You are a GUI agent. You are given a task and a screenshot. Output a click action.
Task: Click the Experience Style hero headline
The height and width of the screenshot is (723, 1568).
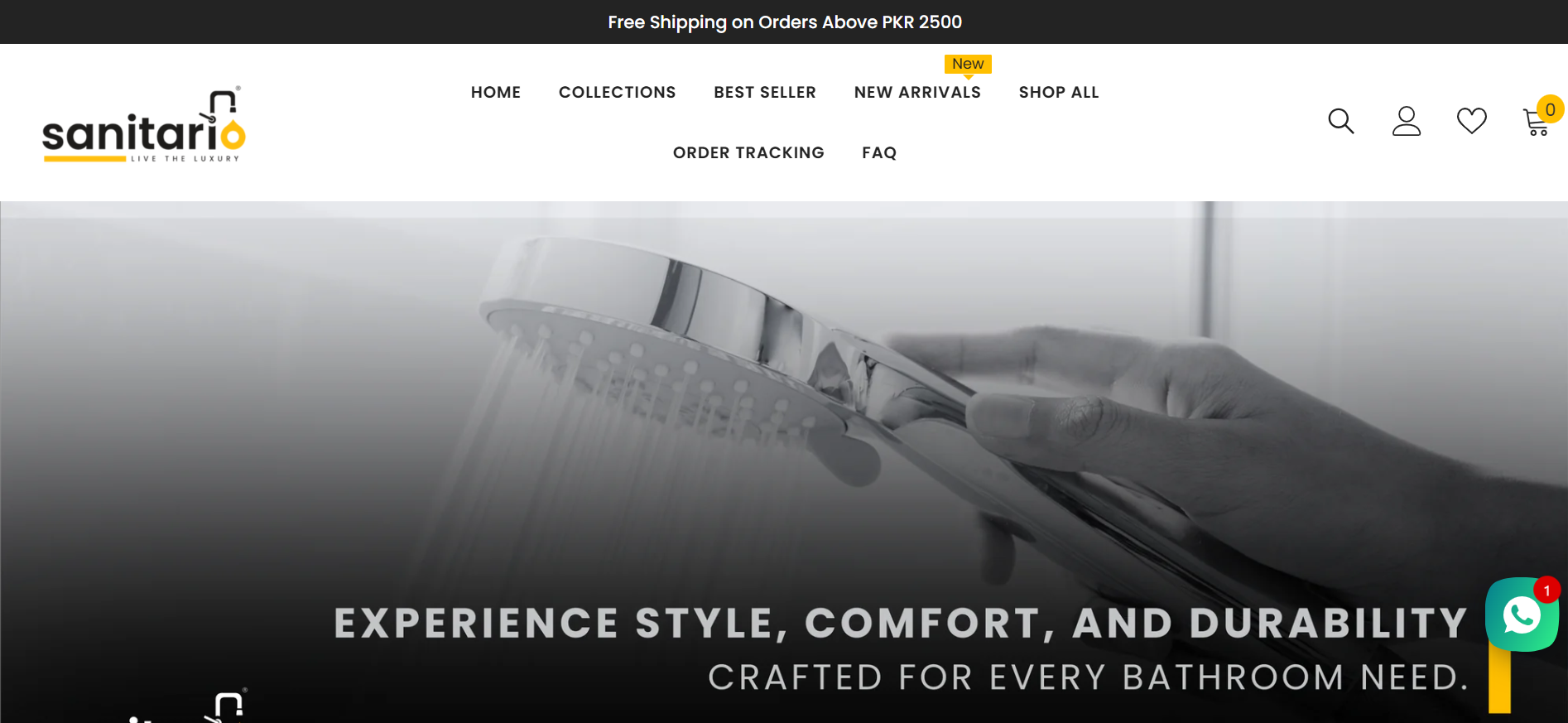[901, 624]
